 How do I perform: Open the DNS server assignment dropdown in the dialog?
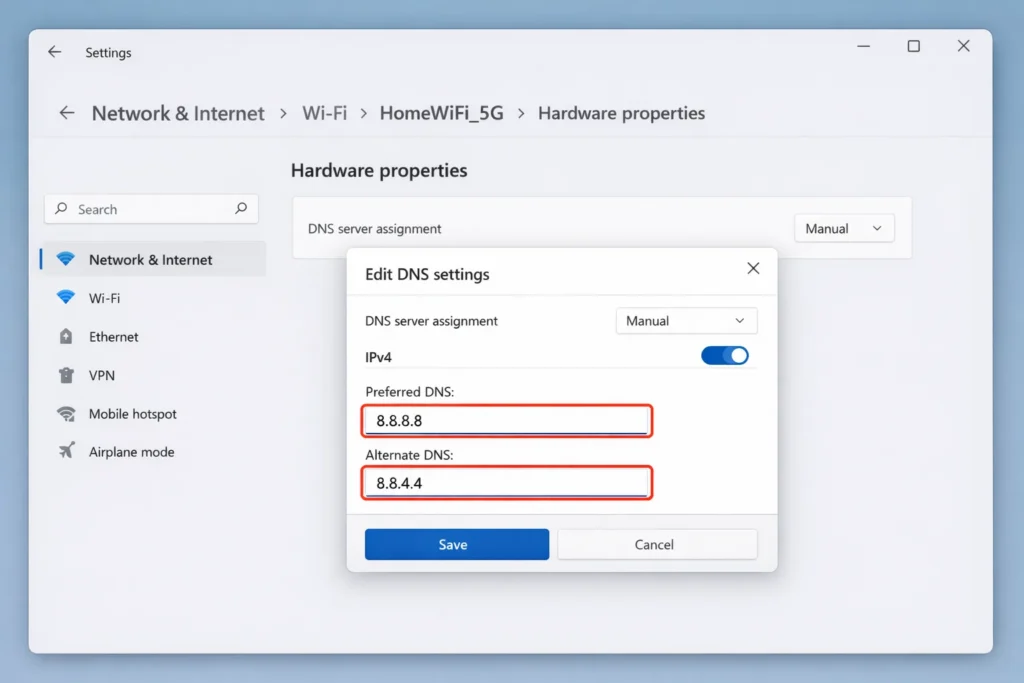point(686,320)
